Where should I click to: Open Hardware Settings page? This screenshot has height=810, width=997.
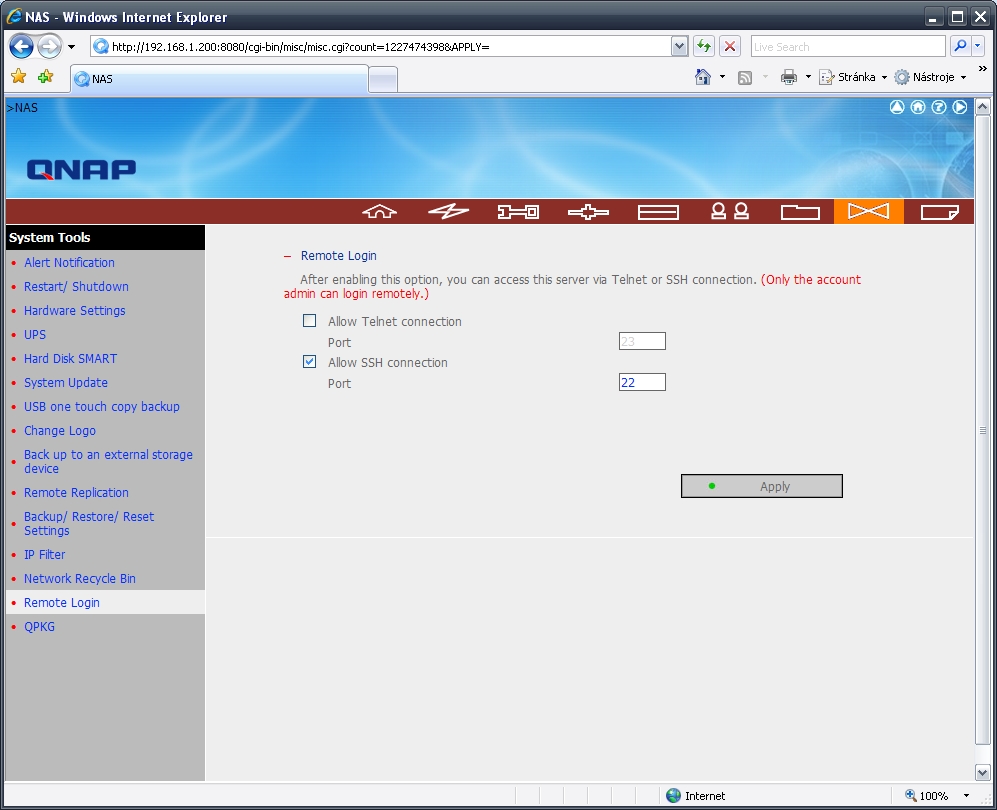coord(74,311)
